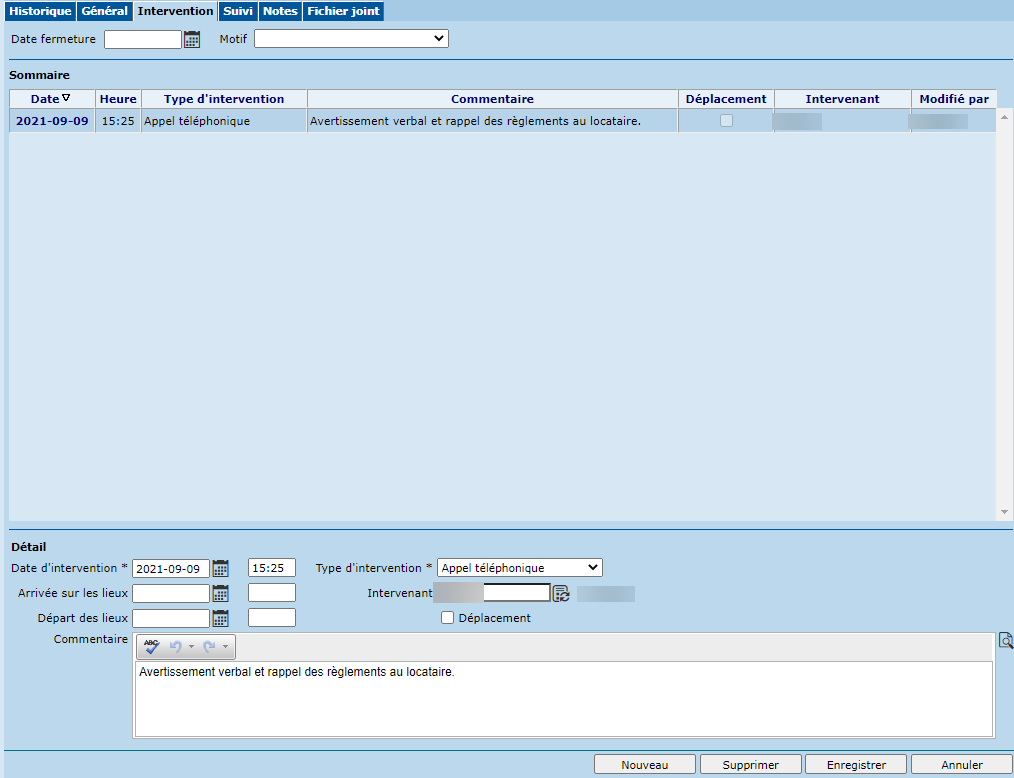1014x778 pixels.
Task: Open the Fichier joint tab
Action: [x=343, y=11]
